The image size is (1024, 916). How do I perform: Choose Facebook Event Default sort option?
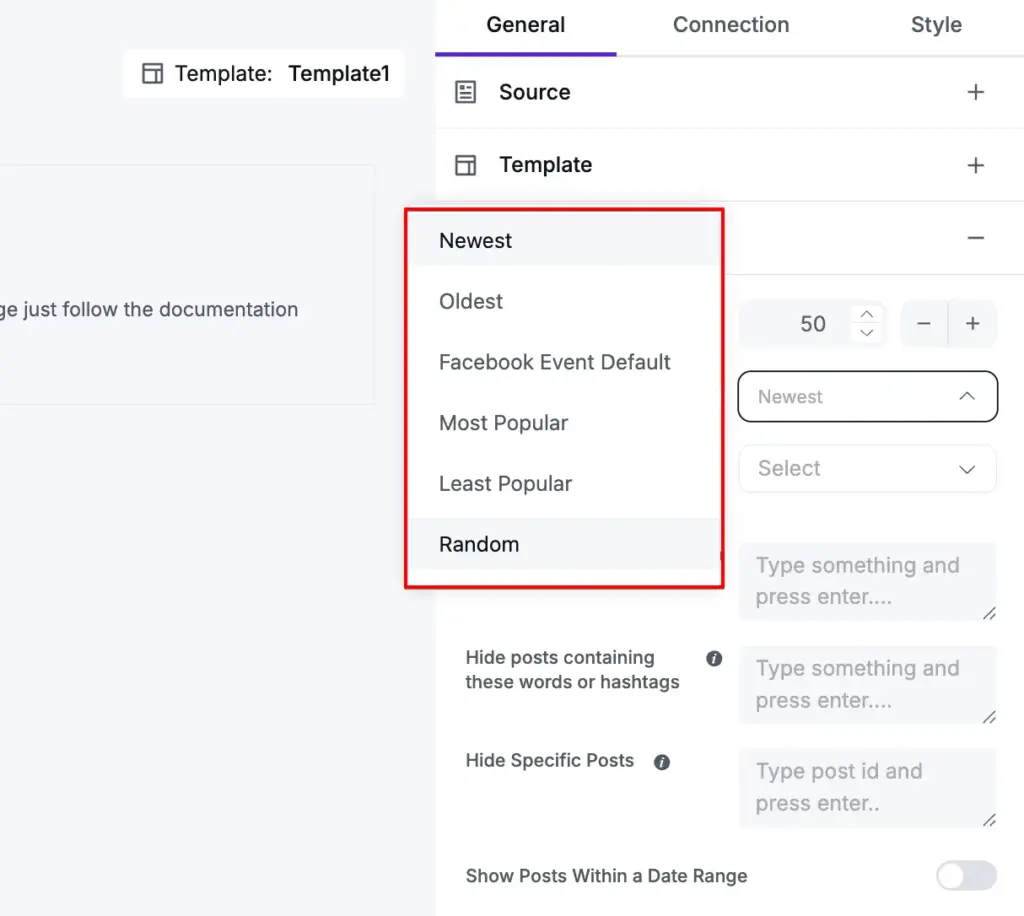[x=554, y=362]
